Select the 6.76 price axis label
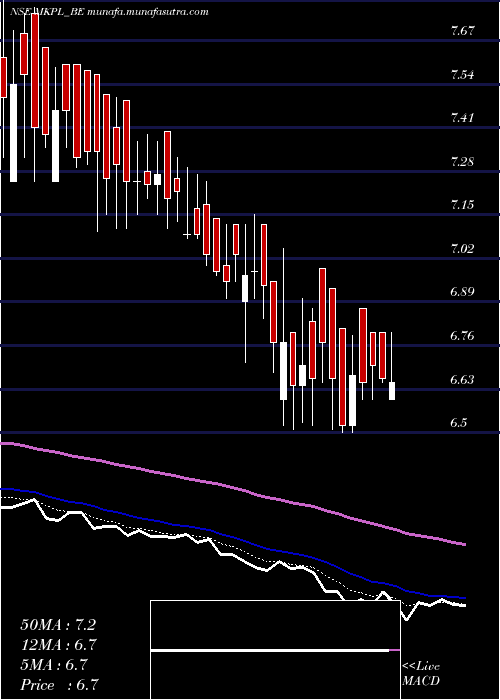Screen dimensions: 500x700 (462, 336)
